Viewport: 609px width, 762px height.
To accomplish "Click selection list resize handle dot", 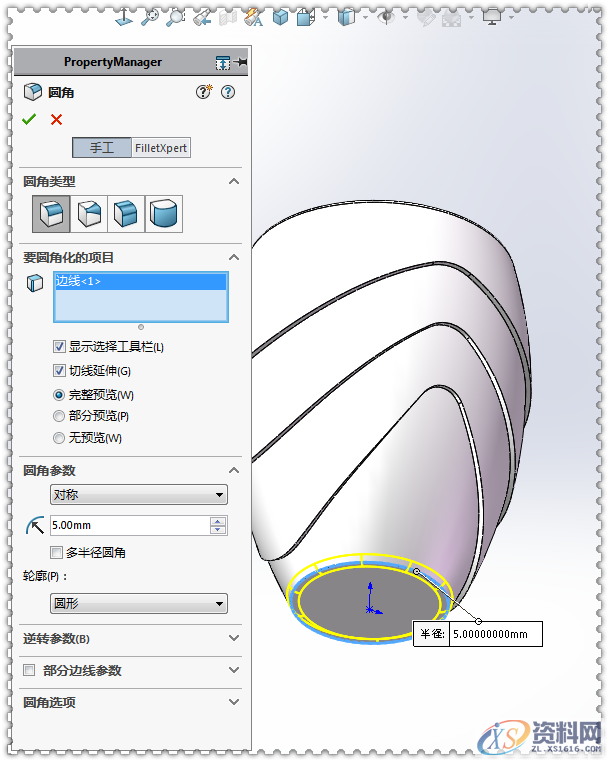I will (141, 327).
